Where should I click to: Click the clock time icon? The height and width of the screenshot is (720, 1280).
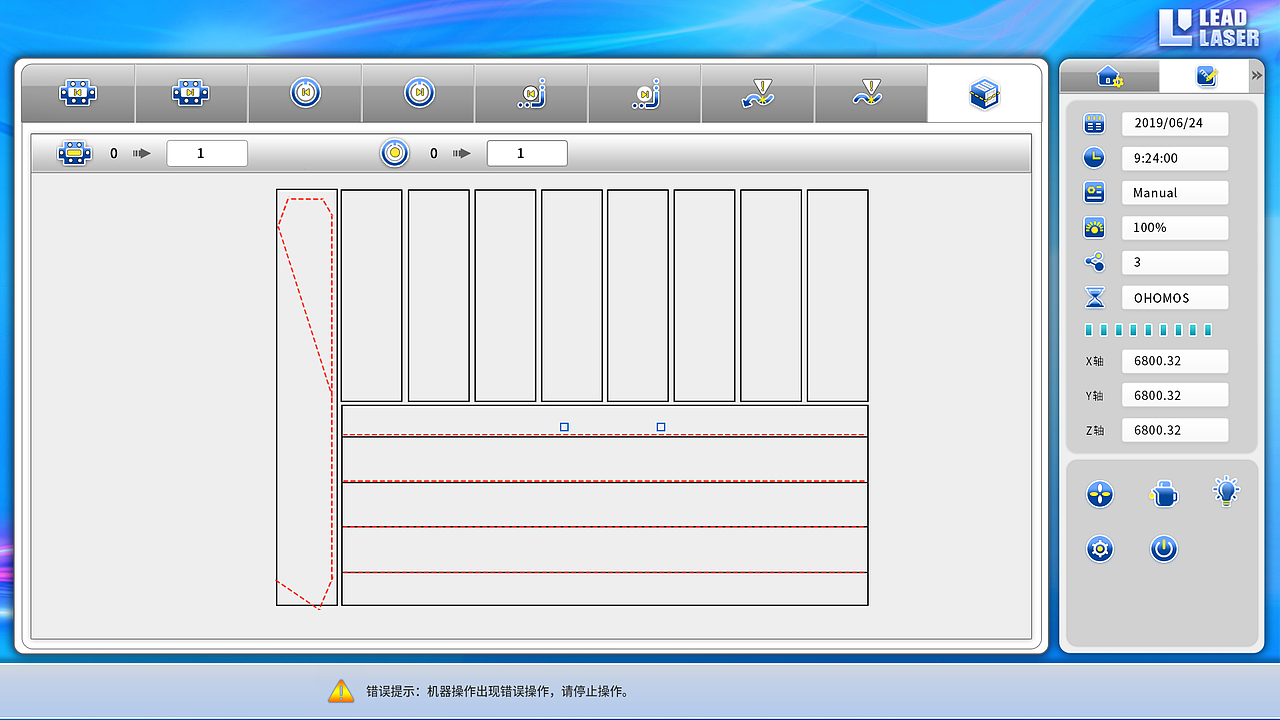[1095, 158]
